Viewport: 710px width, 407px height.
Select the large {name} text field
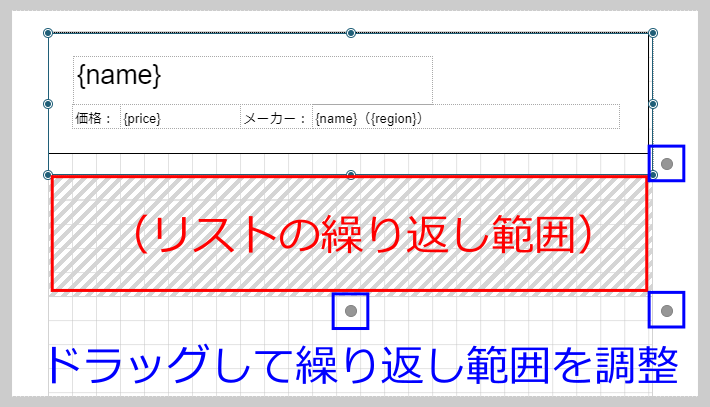[253, 80]
